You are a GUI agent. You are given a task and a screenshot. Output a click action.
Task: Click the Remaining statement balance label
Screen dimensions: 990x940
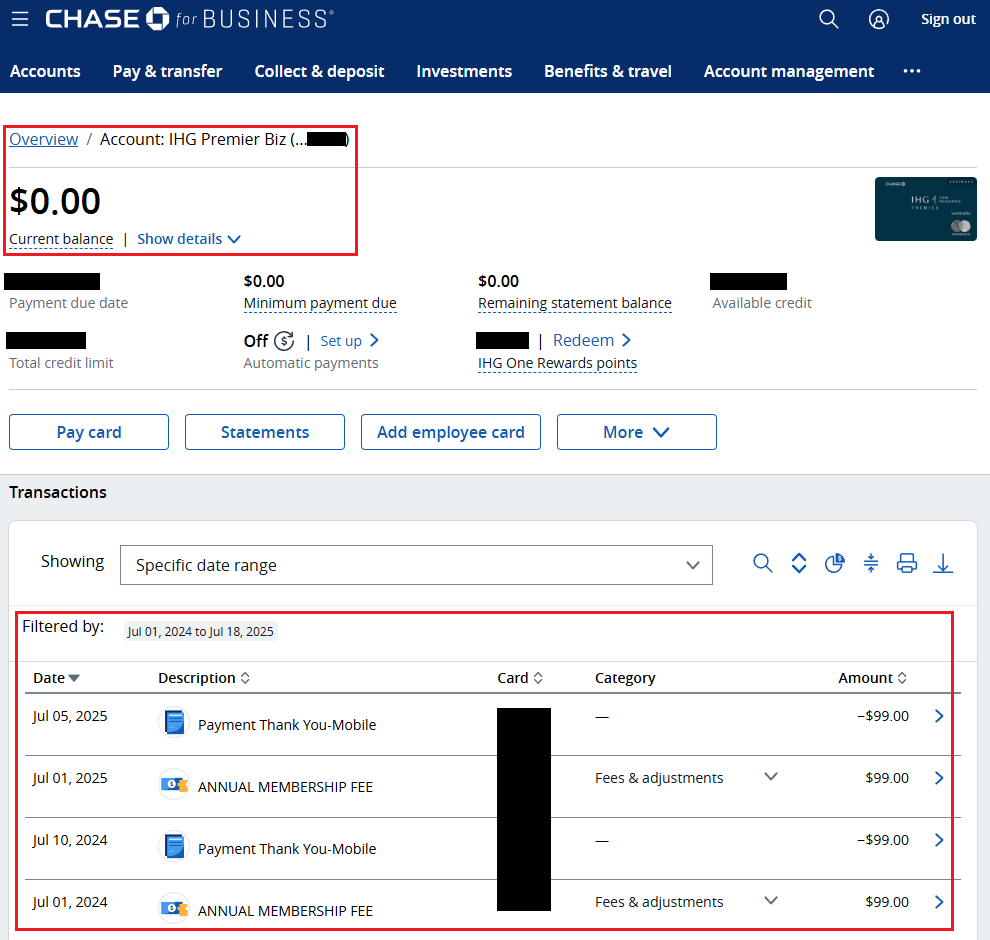(575, 303)
